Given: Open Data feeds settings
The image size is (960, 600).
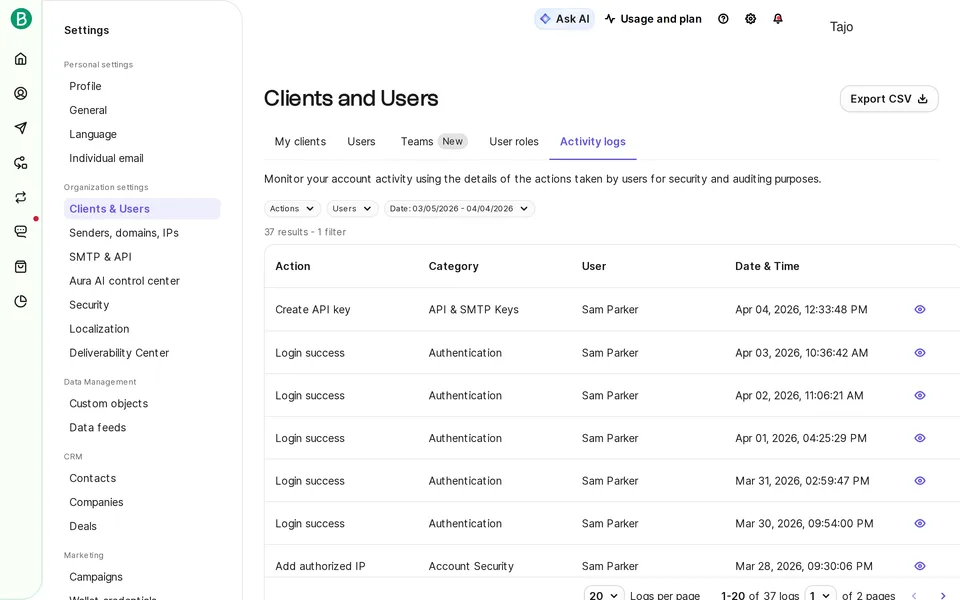Looking at the screenshot, I should (x=142, y=427).
